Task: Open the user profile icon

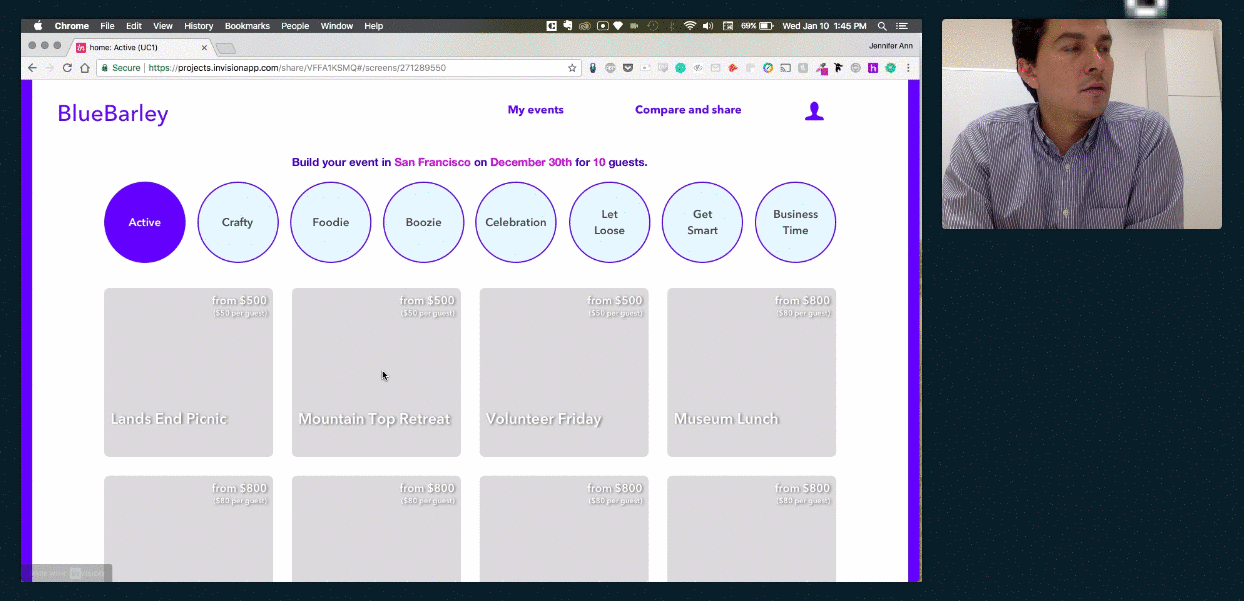Action: (x=814, y=111)
